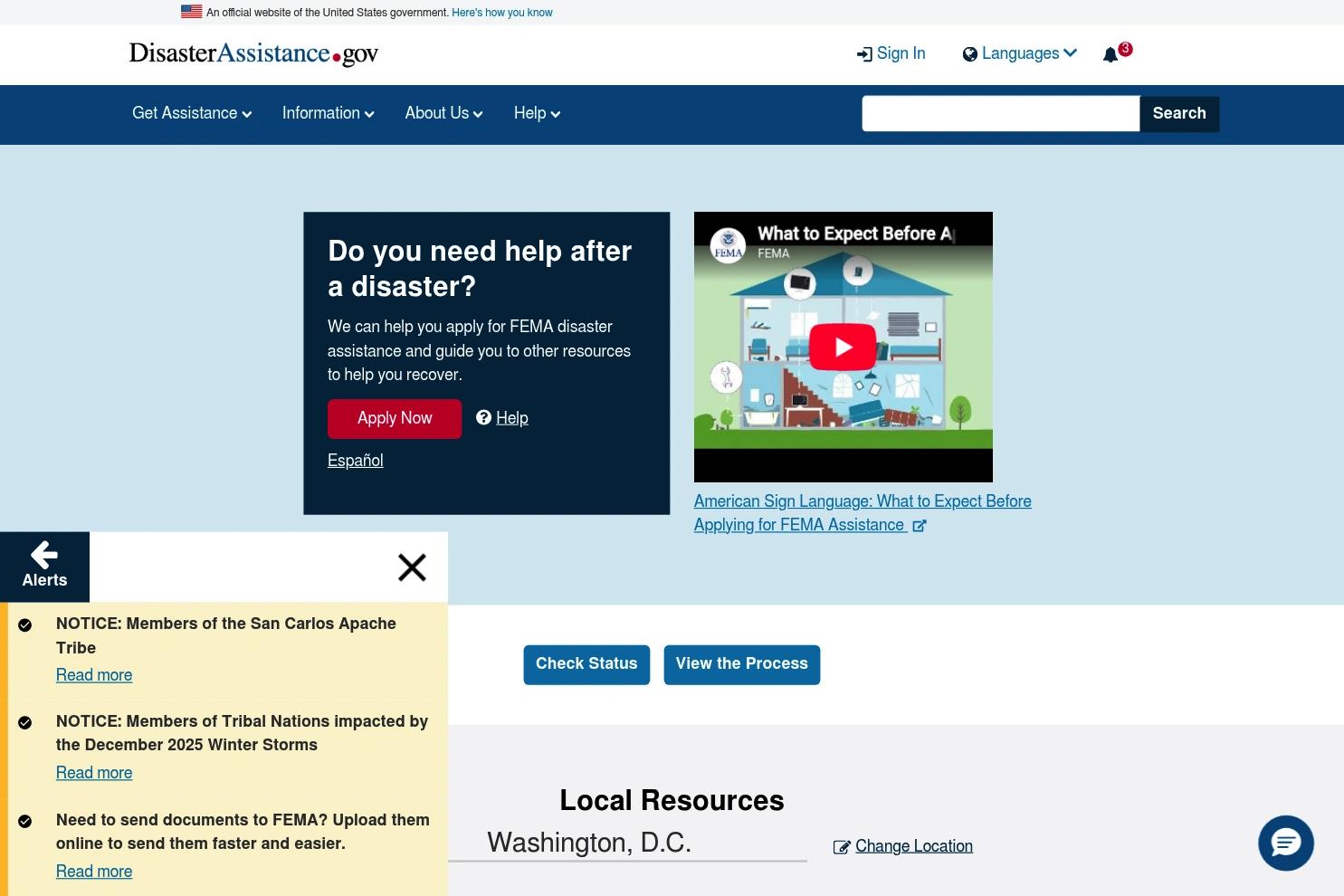Viewport: 1344px width, 896px height.
Task: Focus the site search input field
Action: 1000,113
